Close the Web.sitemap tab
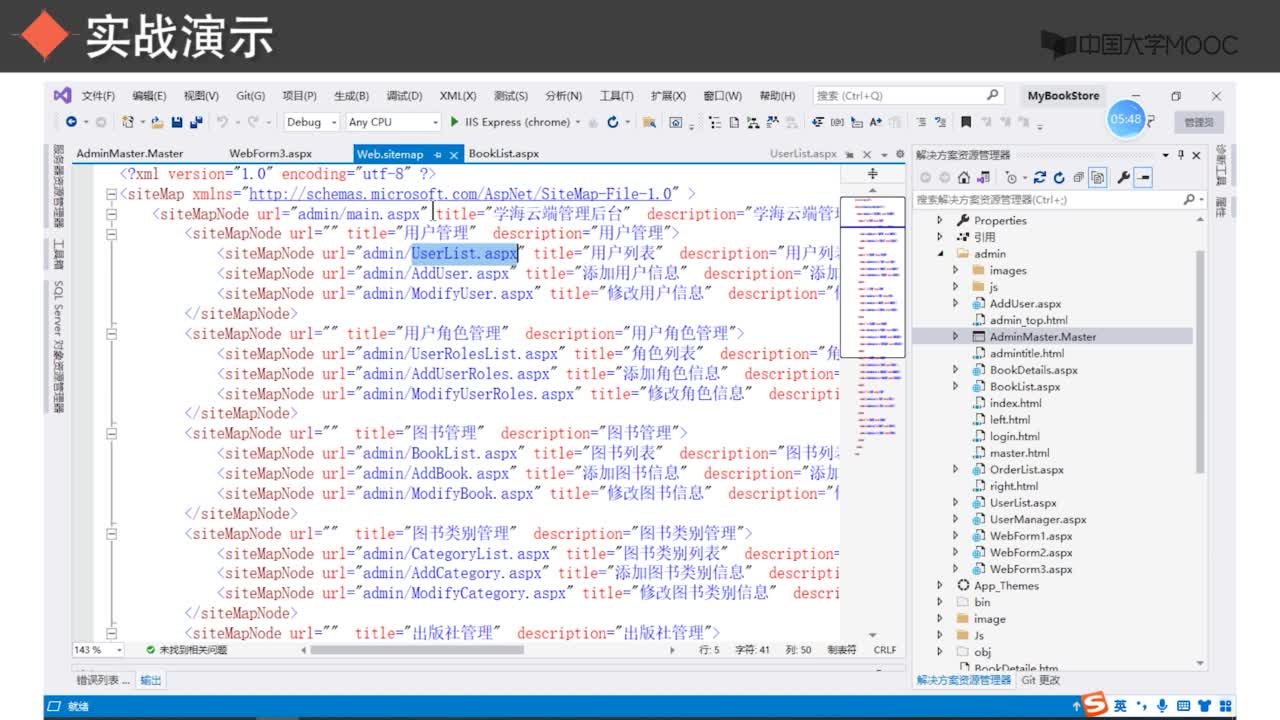 pyautogui.click(x=454, y=155)
